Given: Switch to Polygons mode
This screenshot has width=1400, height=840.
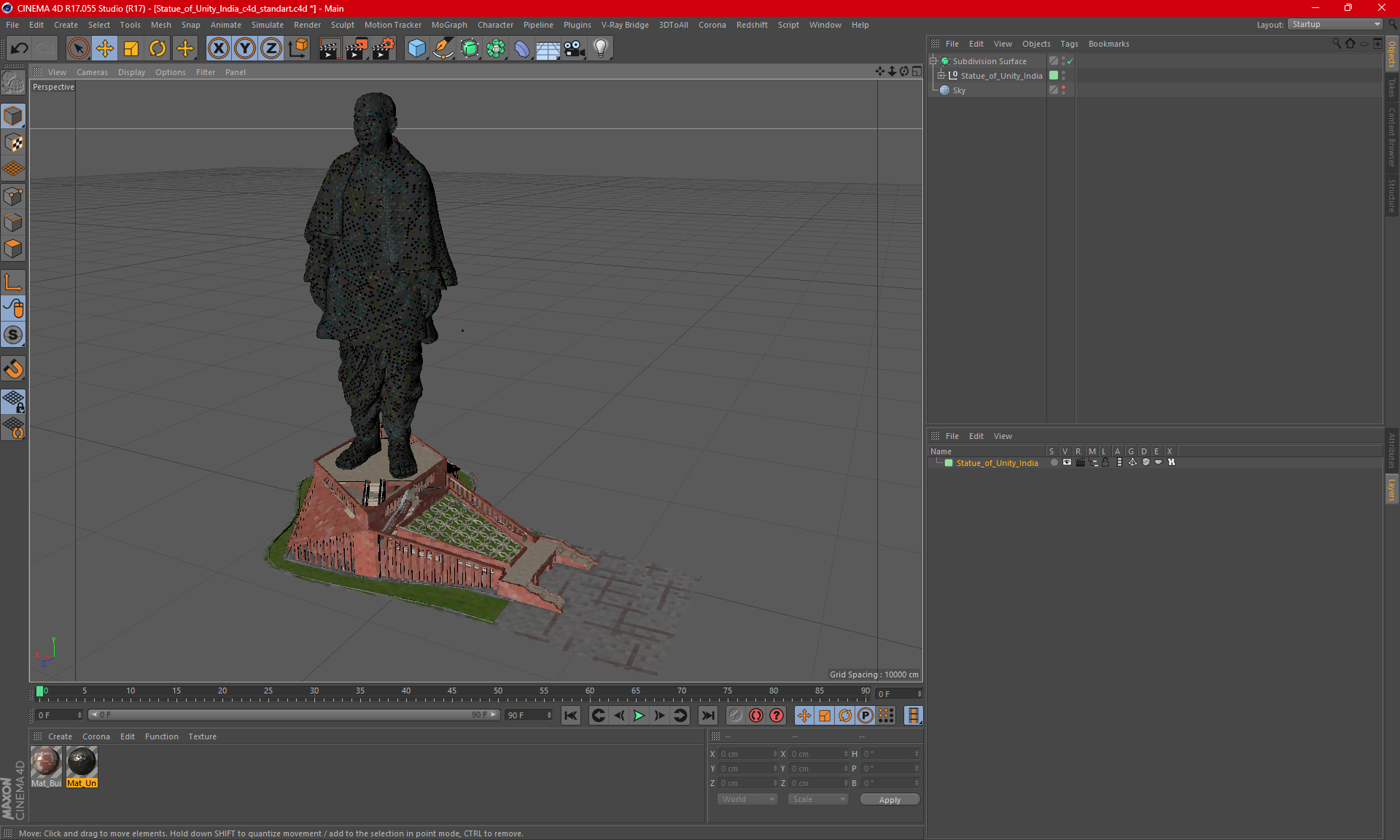Looking at the screenshot, I should [13, 249].
